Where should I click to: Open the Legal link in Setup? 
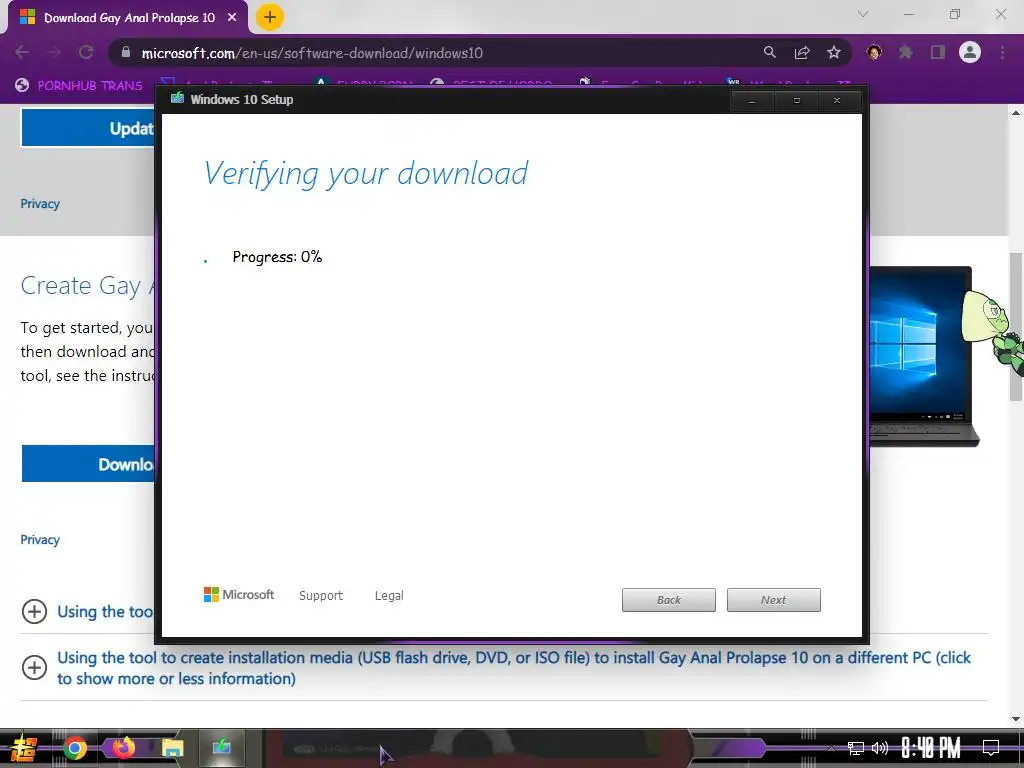pos(389,596)
